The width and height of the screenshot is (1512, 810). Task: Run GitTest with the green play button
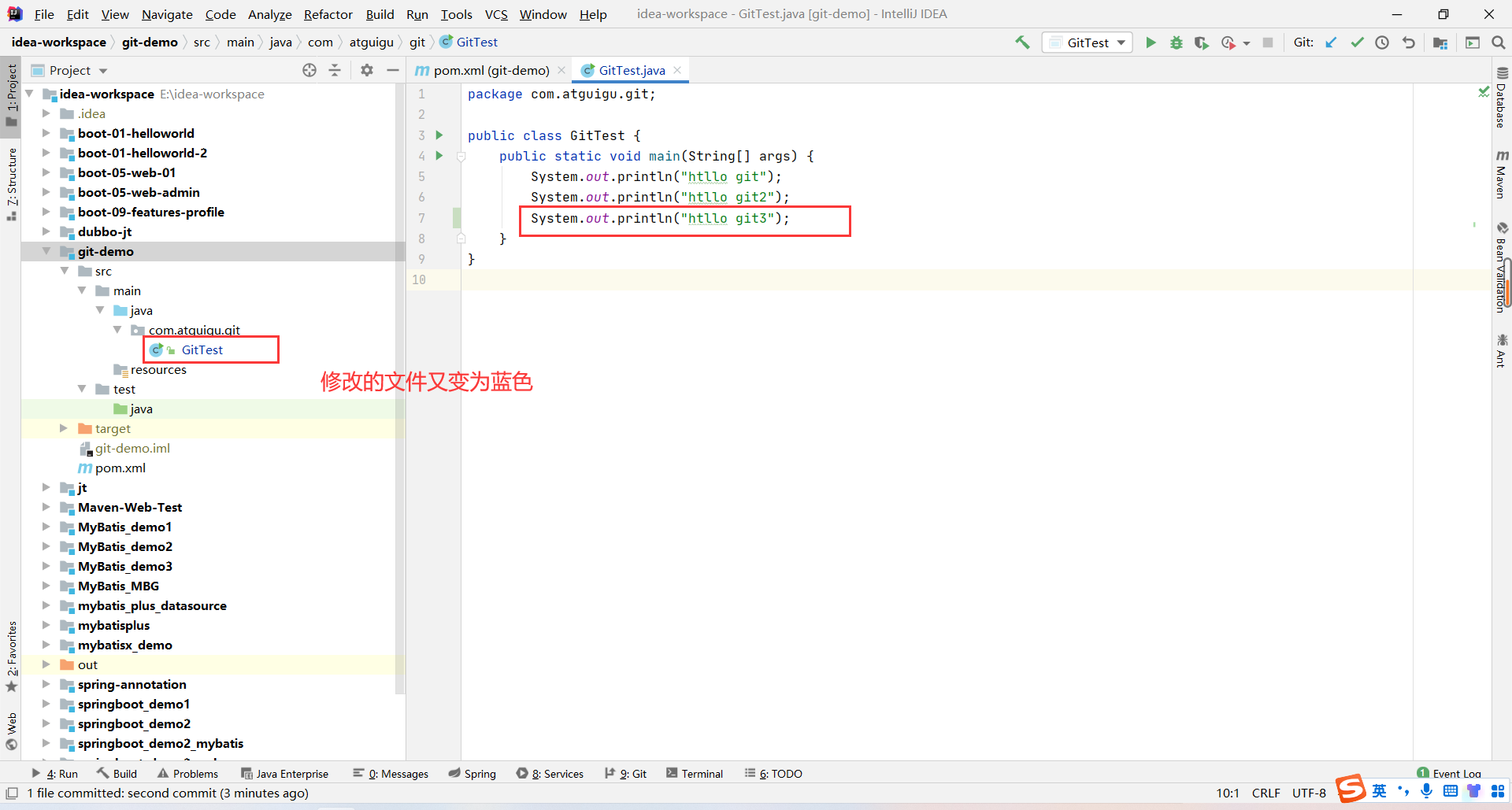click(x=1151, y=43)
